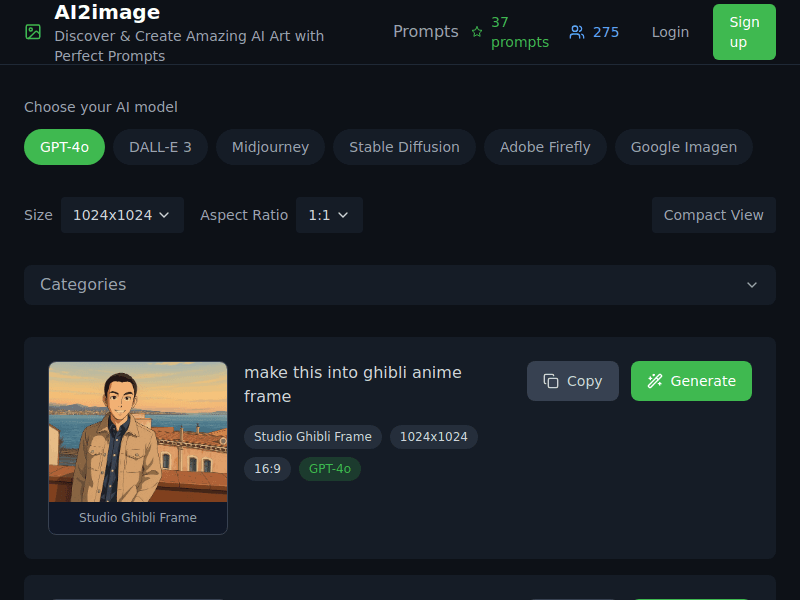Click the Studio Ghibli Frame tag chip

[313, 437]
